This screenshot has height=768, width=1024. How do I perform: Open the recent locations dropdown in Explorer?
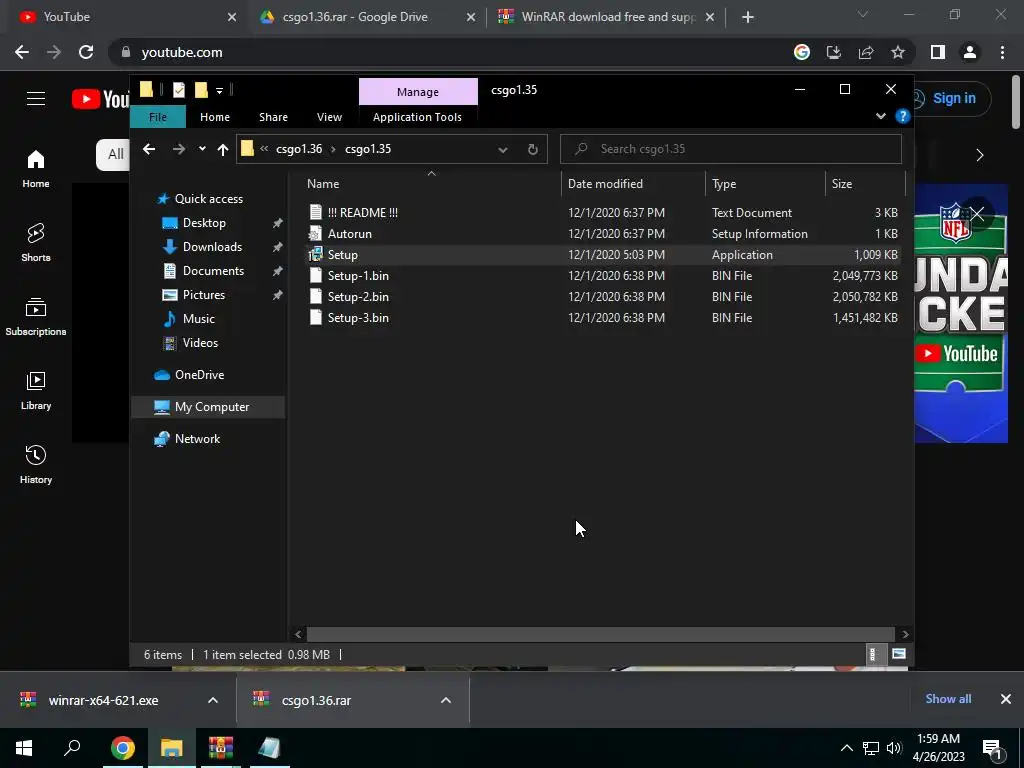click(x=202, y=149)
